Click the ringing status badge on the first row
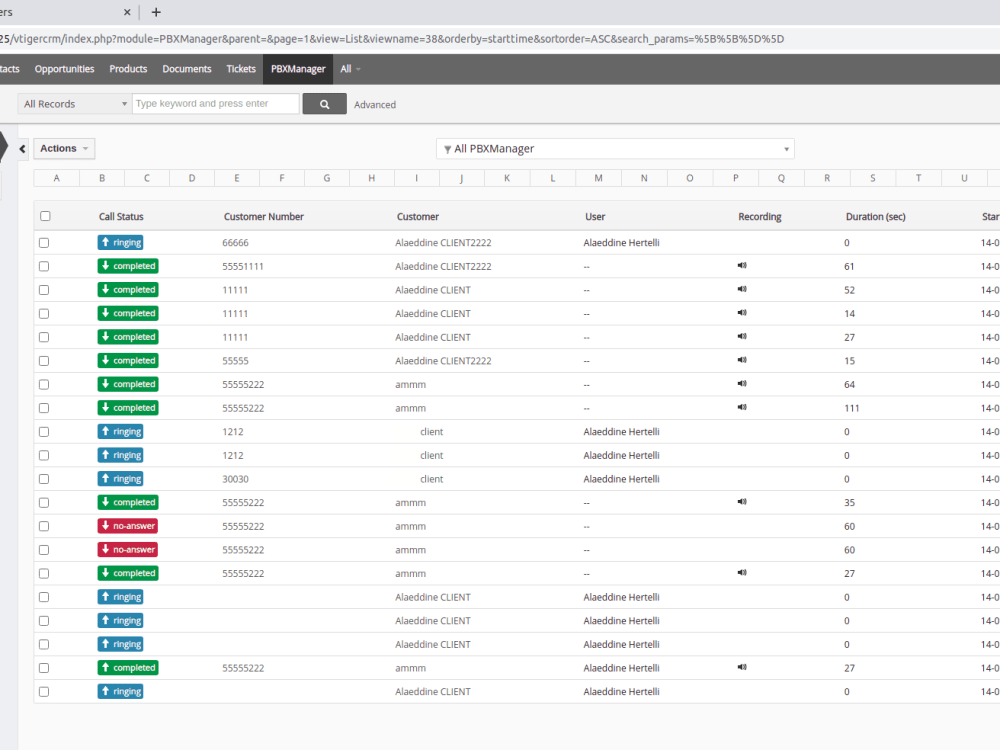The height and width of the screenshot is (750, 1000). 120,242
